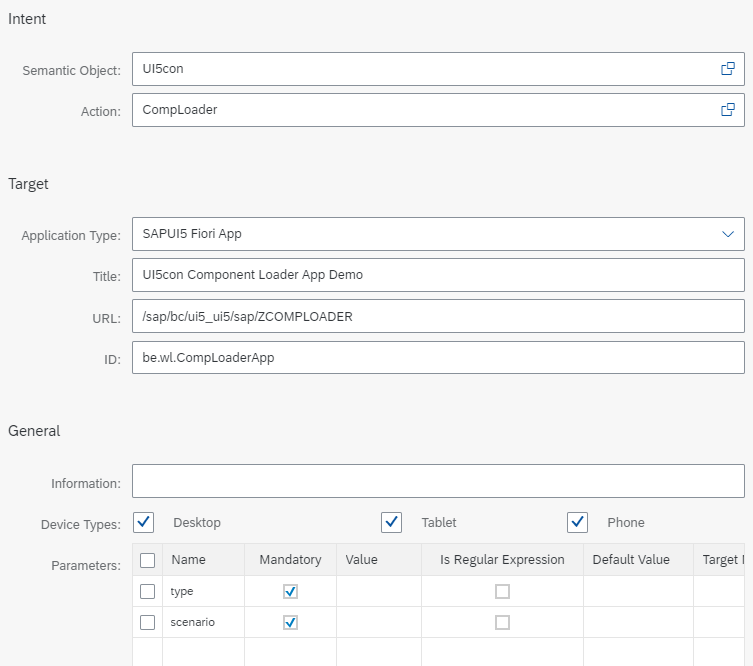The height and width of the screenshot is (666, 753).
Task: Click the Default Value column header
Action: click(x=631, y=560)
